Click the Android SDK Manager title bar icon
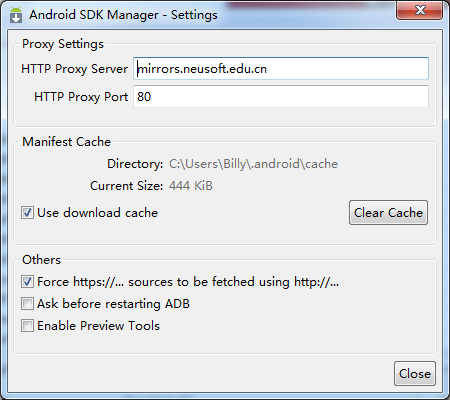 pos(16,15)
